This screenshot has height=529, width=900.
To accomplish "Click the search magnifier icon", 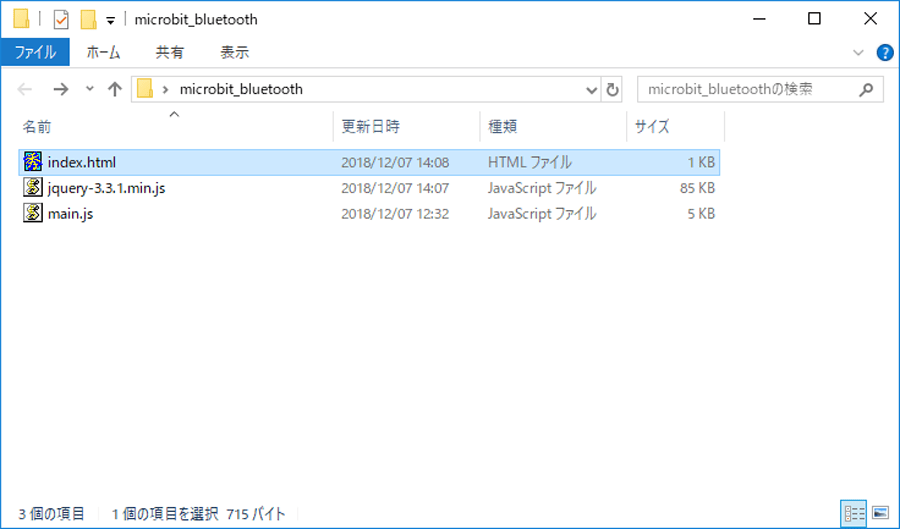I will [866, 90].
